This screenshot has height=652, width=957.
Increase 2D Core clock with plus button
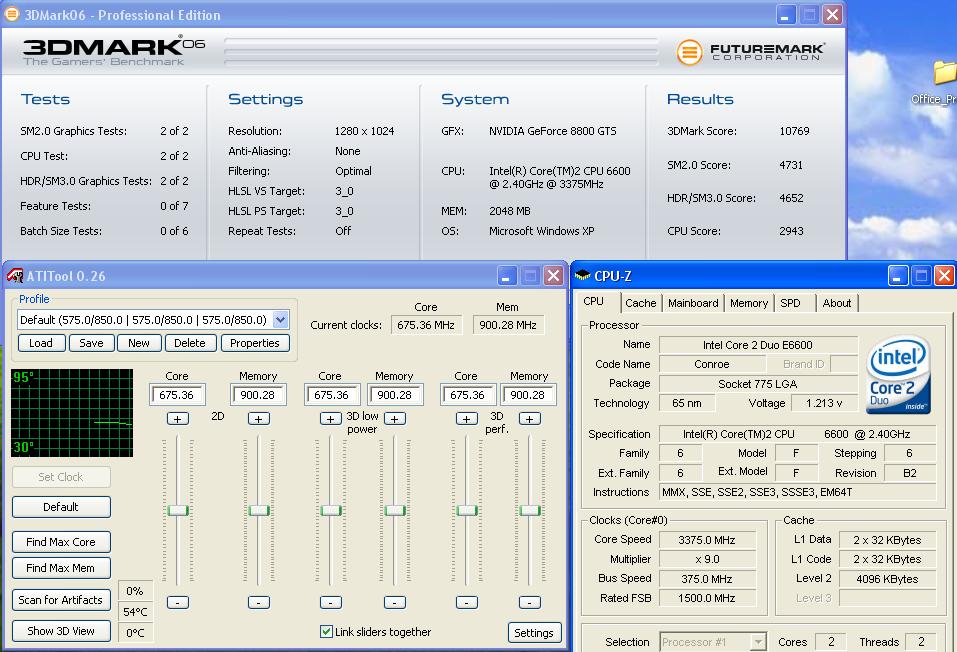[x=178, y=419]
